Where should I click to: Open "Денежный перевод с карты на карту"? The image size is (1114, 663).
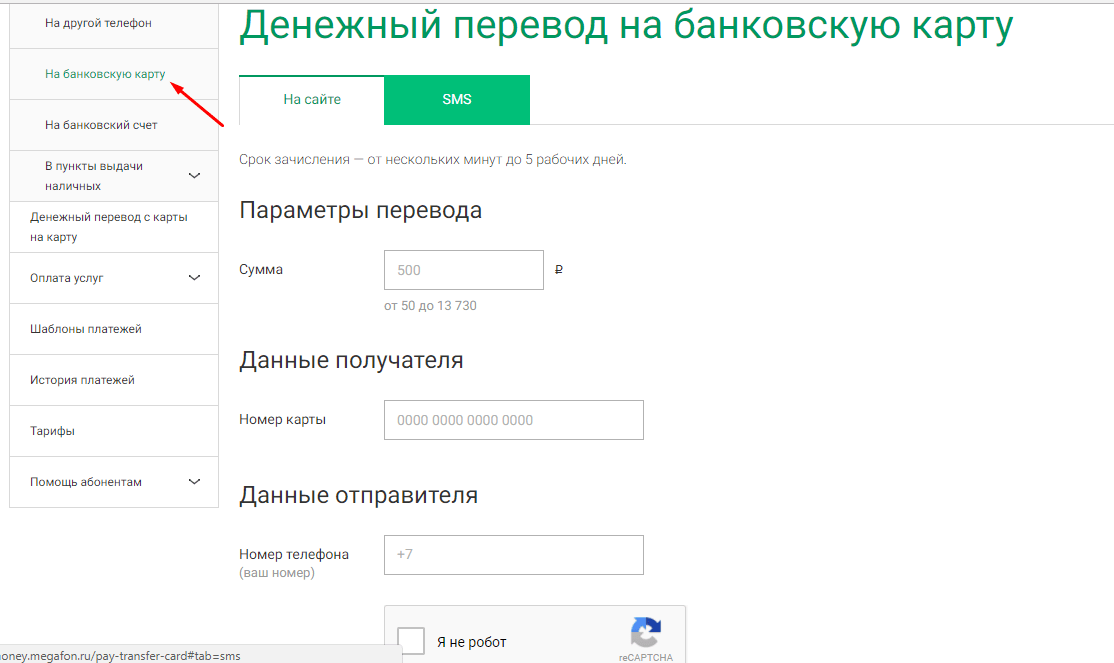[109, 227]
